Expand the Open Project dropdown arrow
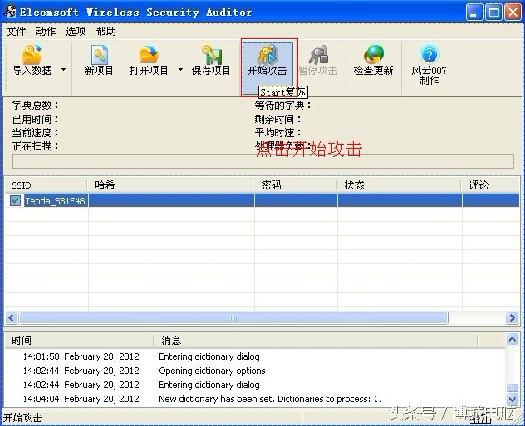This screenshot has height=426, width=525. click(181, 70)
